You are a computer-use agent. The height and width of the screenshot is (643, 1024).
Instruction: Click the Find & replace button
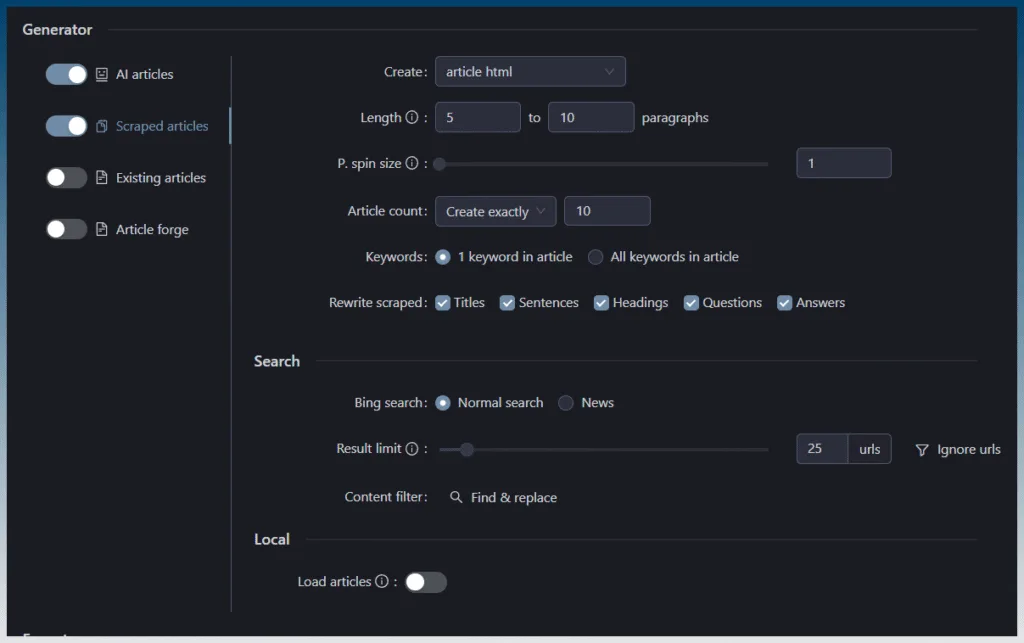click(x=504, y=497)
